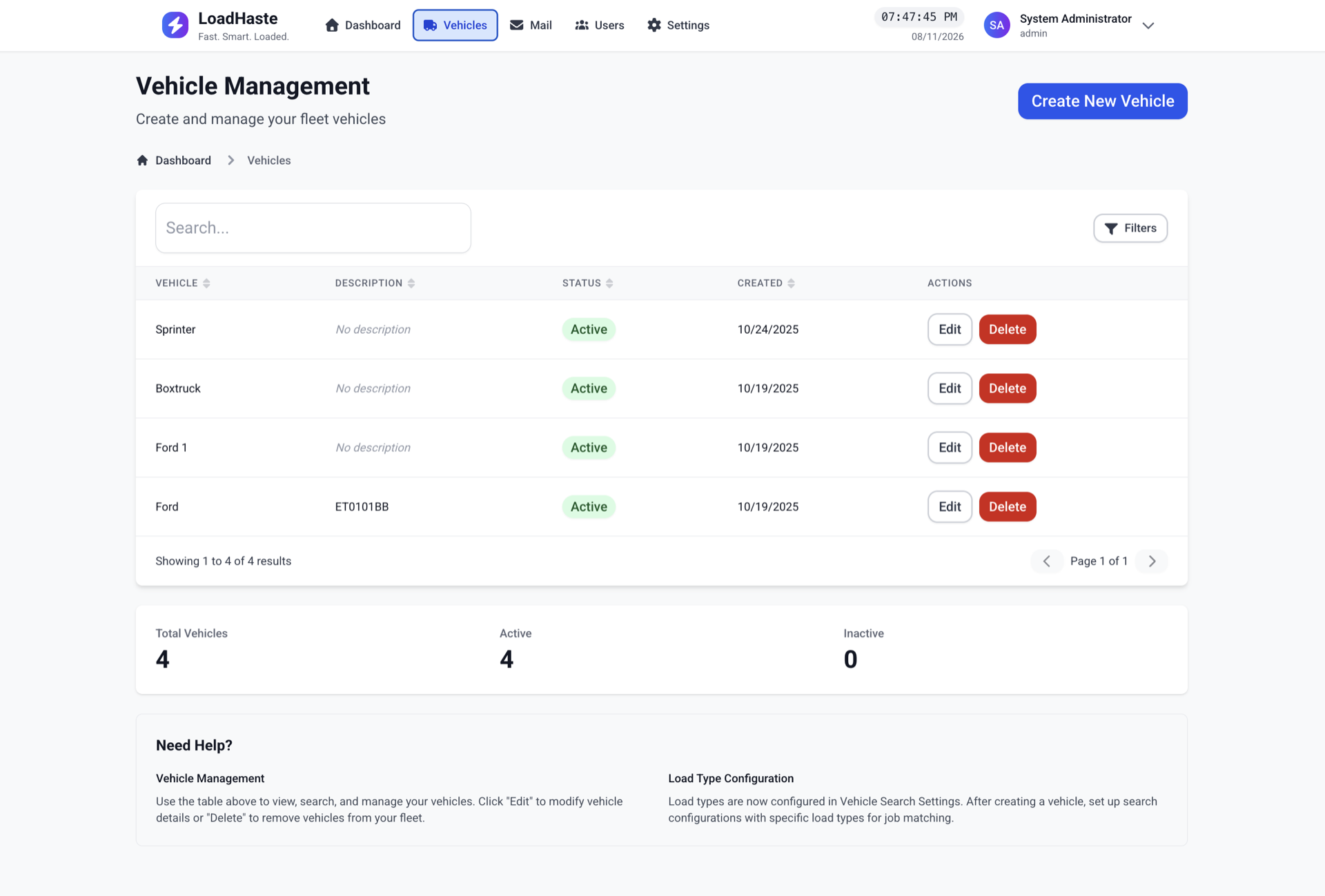Click Ford 1's Active status badge
Image resolution: width=1325 pixels, height=896 pixels.
(589, 448)
